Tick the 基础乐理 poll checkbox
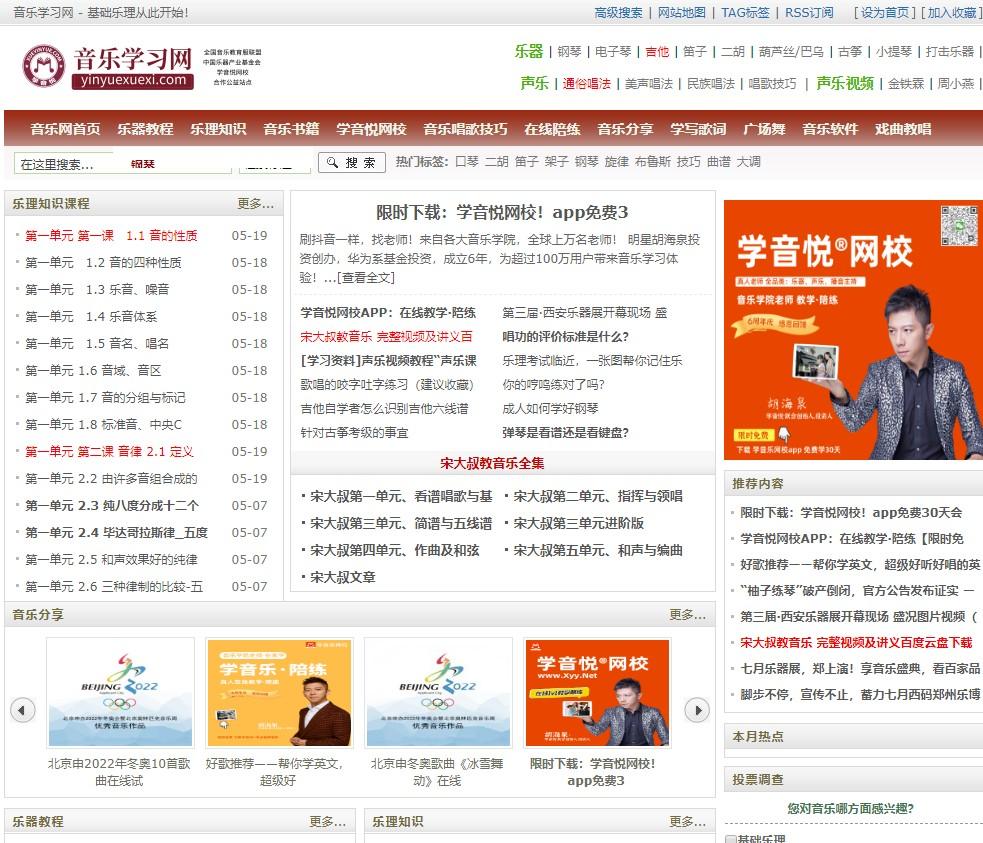 (731, 839)
